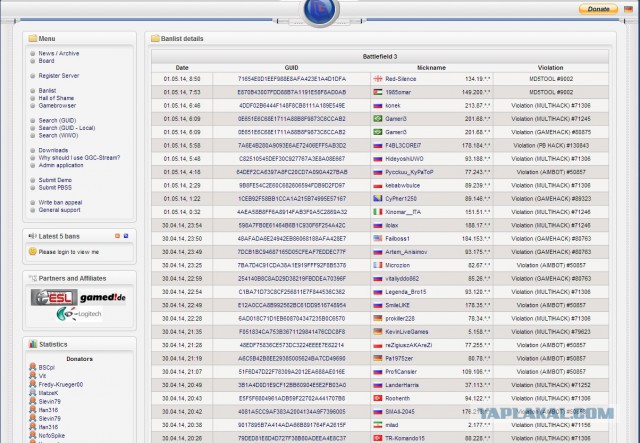Click donator name NofoSpike
Viewport: 640px width, 443px height.
point(52,436)
